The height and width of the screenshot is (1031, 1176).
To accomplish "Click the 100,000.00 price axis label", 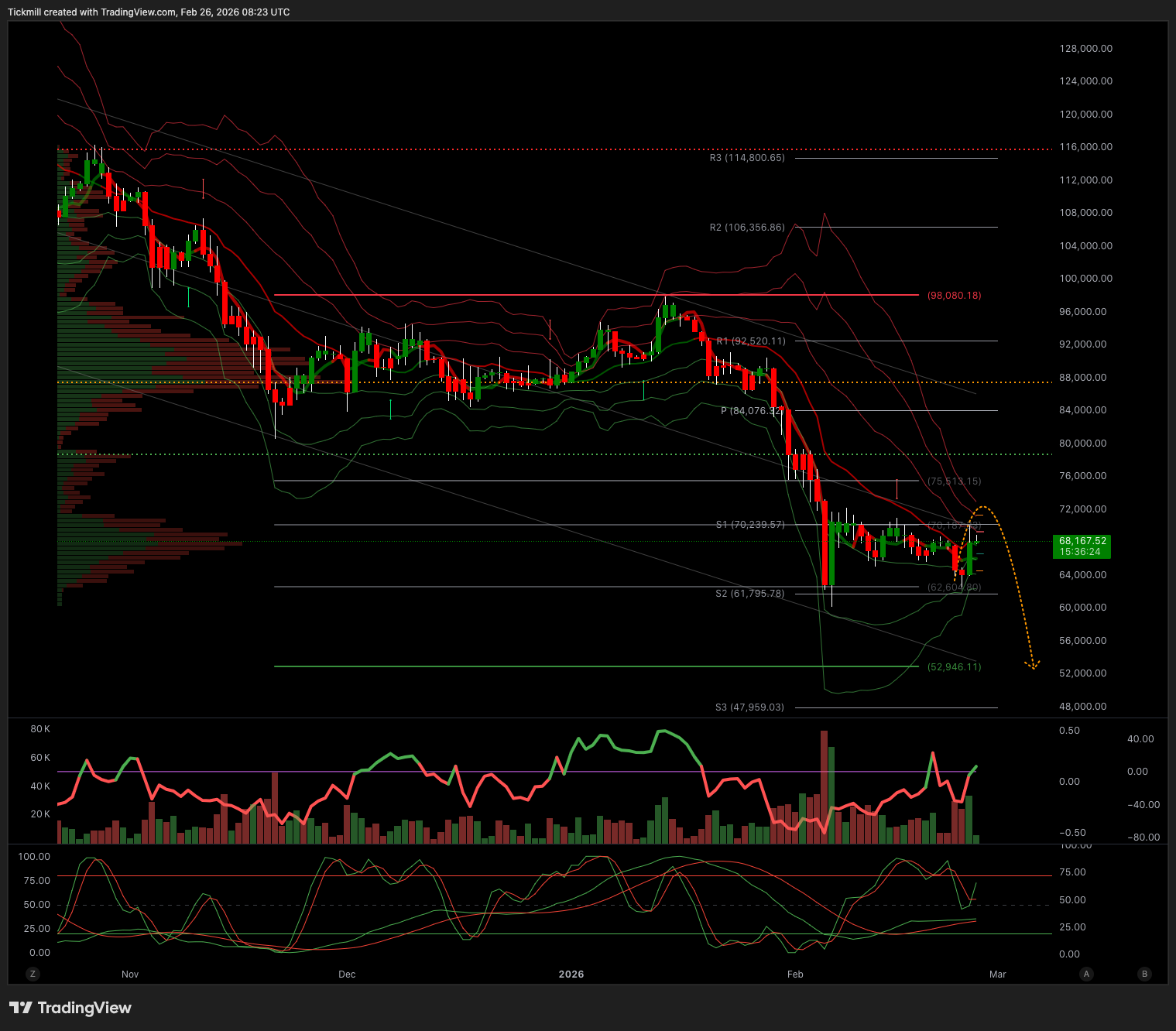I will (1085, 279).
